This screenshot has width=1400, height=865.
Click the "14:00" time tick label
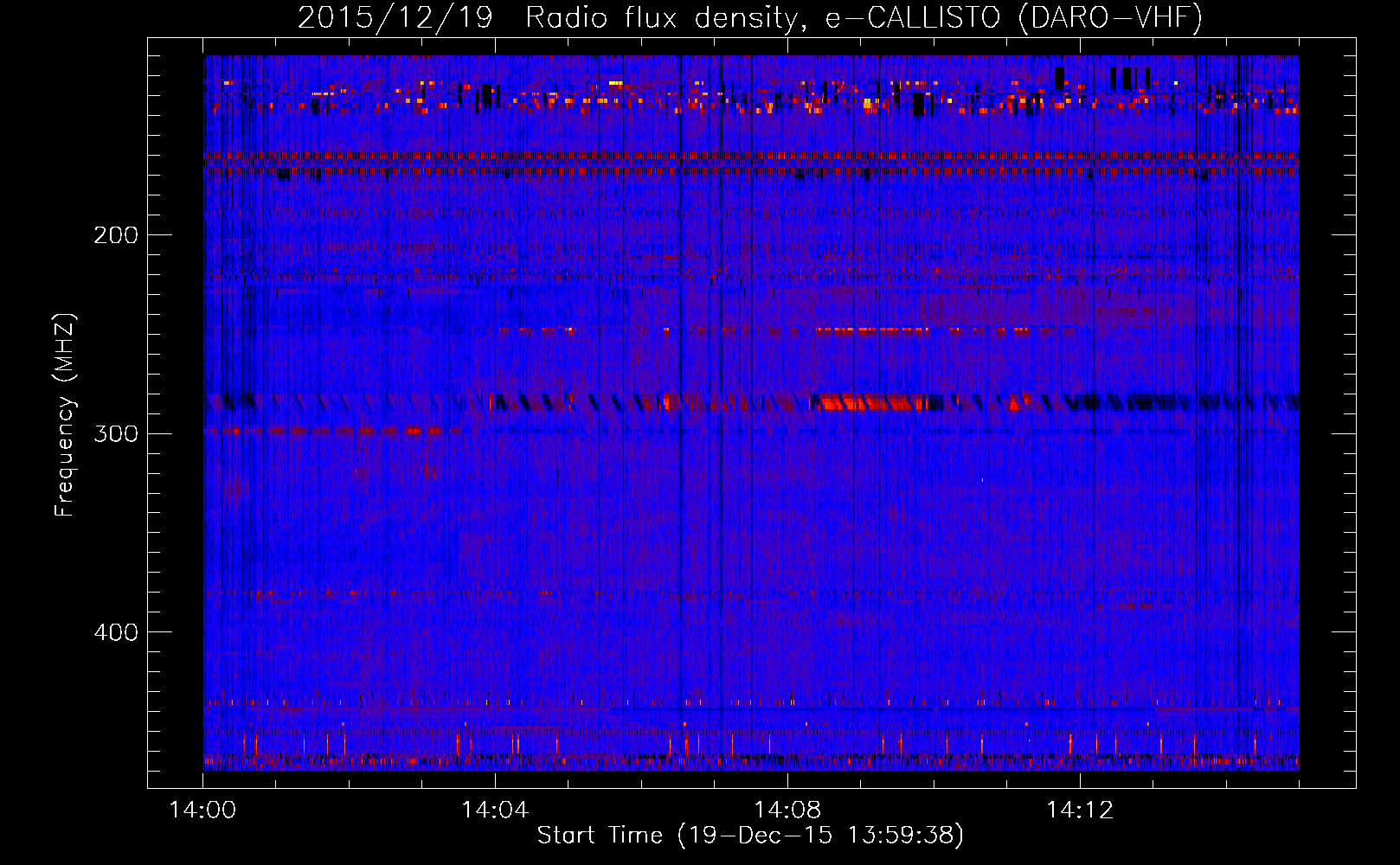pos(203,811)
